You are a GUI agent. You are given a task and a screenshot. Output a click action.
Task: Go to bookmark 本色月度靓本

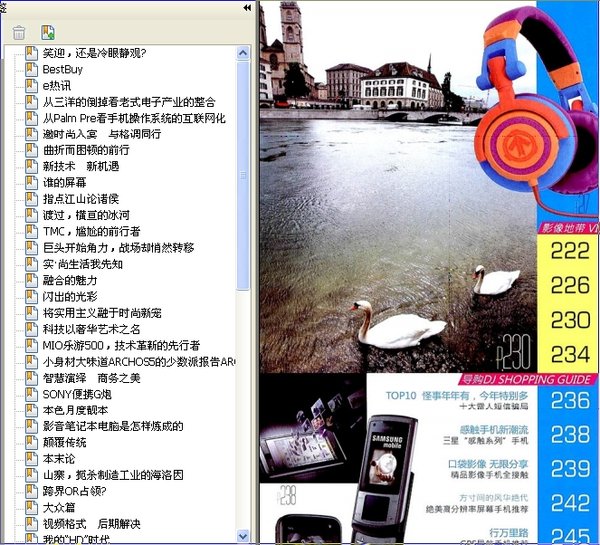coord(75,410)
